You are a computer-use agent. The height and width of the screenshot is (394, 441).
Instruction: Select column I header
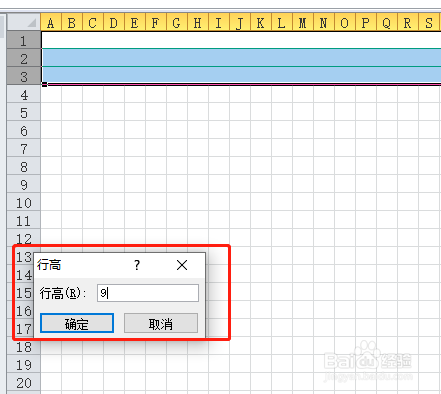point(219,23)
